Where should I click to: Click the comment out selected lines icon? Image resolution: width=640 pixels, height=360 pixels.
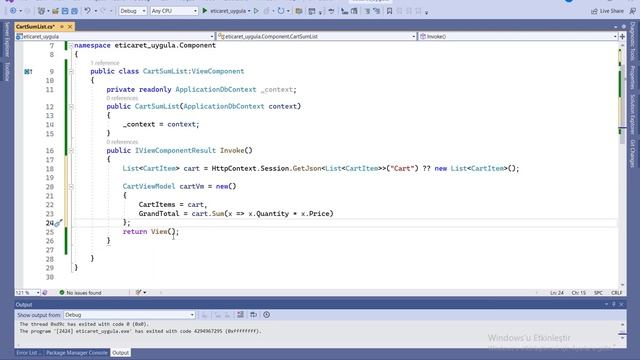pos(367,11)
